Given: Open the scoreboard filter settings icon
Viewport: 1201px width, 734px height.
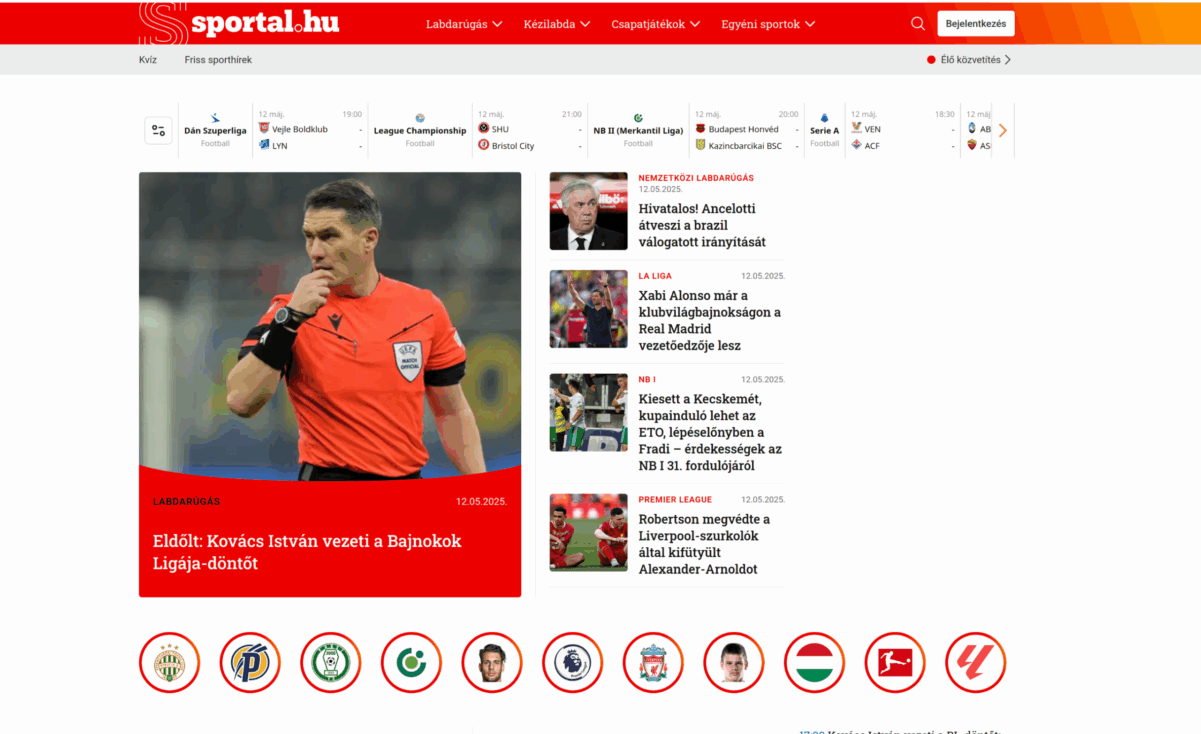Looking at the screenshot, I should pos(158,131).
